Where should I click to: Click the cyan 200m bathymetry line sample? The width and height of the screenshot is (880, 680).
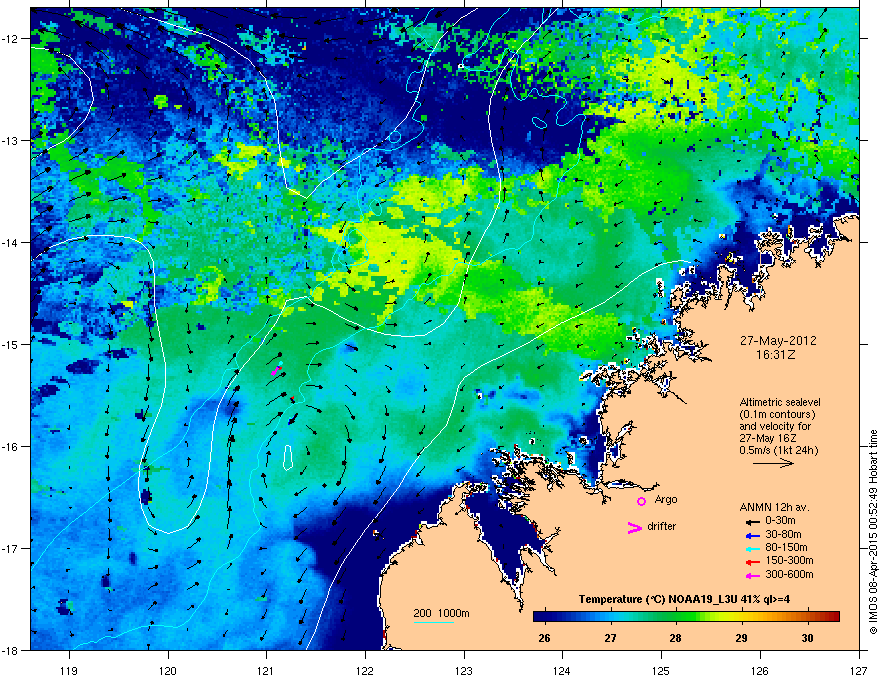433,622
